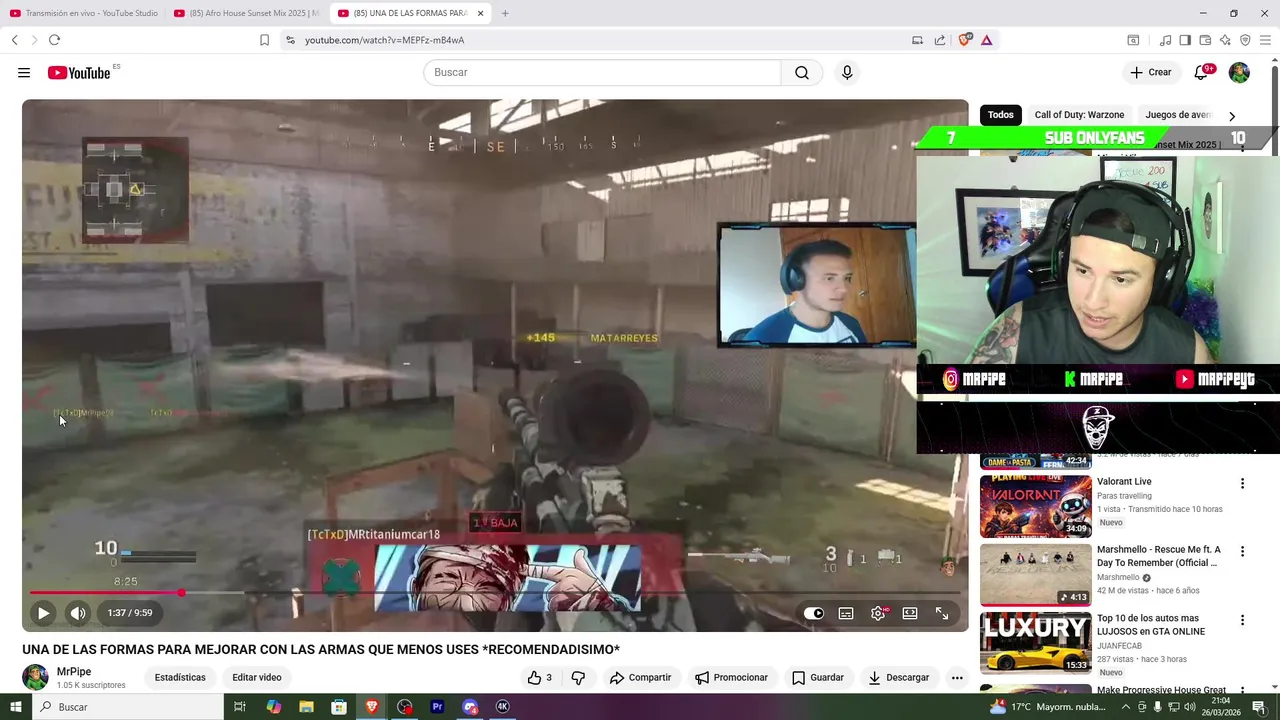Image resolution: width=1280 pixels, height=720 pixels.
Task: Toggle subtitles in the video player
Action: click(846, 613)
